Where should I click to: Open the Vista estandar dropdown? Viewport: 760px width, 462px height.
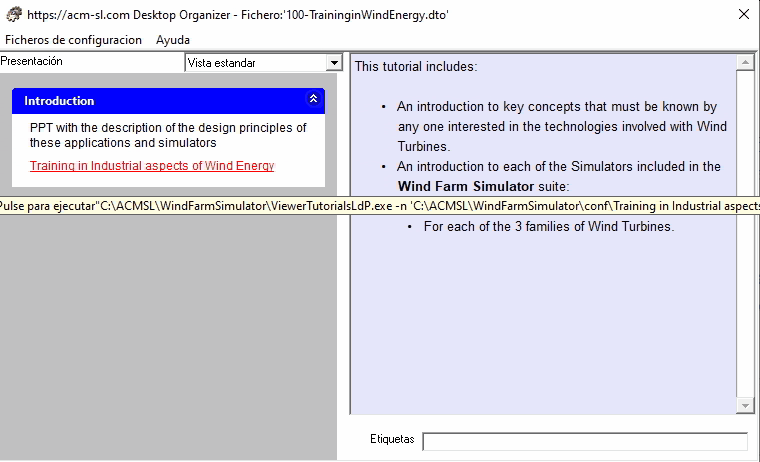[x=334, y=63]
